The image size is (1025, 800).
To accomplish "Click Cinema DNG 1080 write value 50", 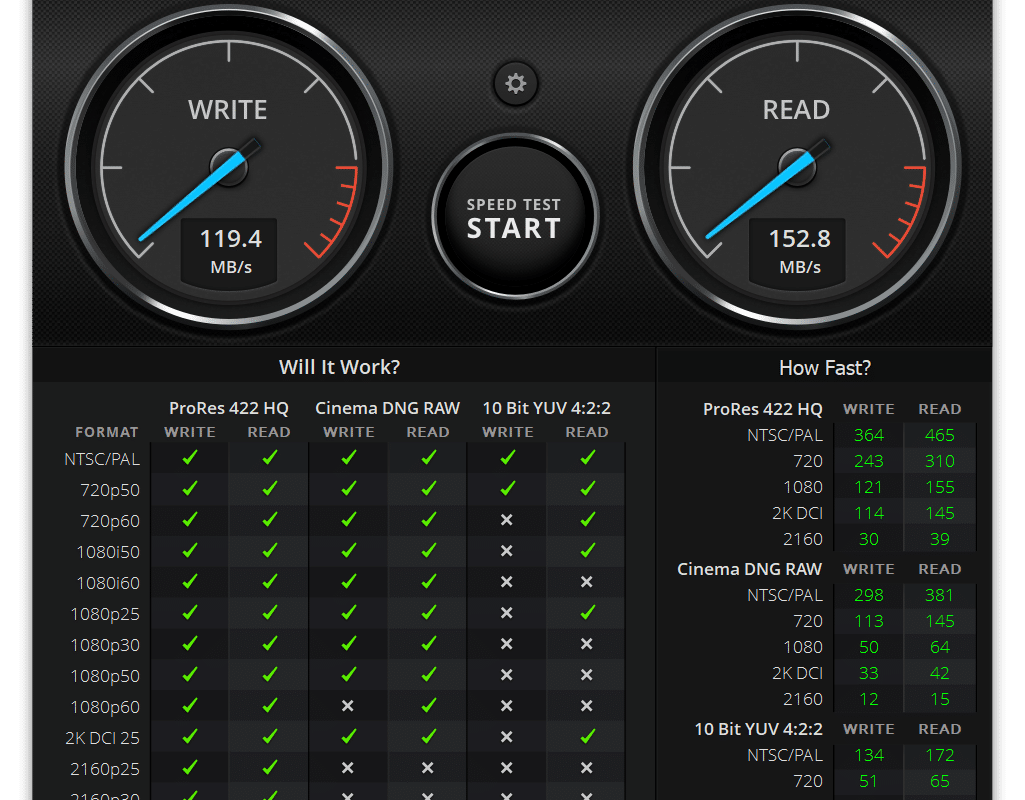I will 869,647.
